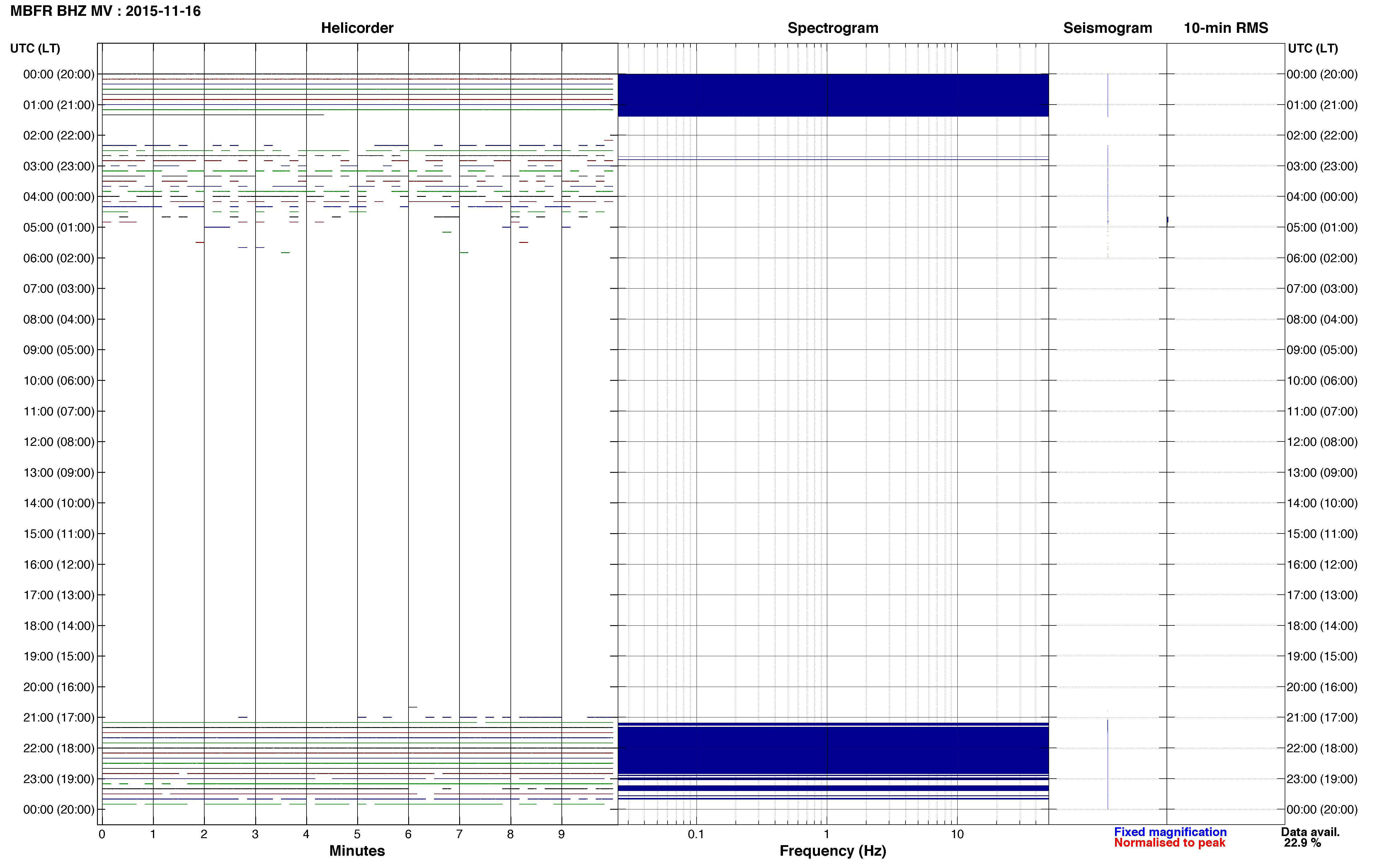
Task: Click the "Spectrogram" panel heading
Action: click(x=833, y=28)
